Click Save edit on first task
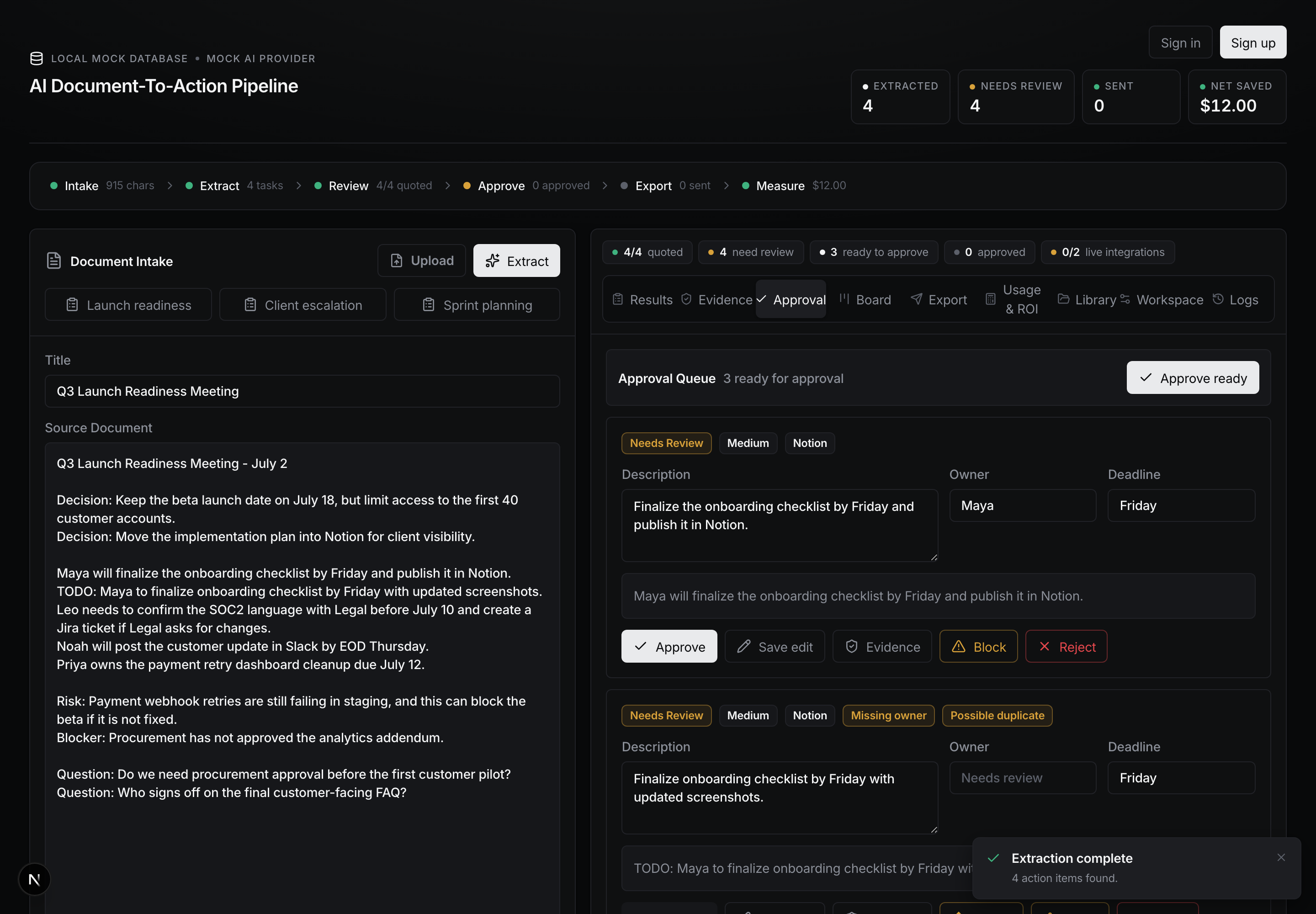The image size is (1316, 914). tap(775, 647)
